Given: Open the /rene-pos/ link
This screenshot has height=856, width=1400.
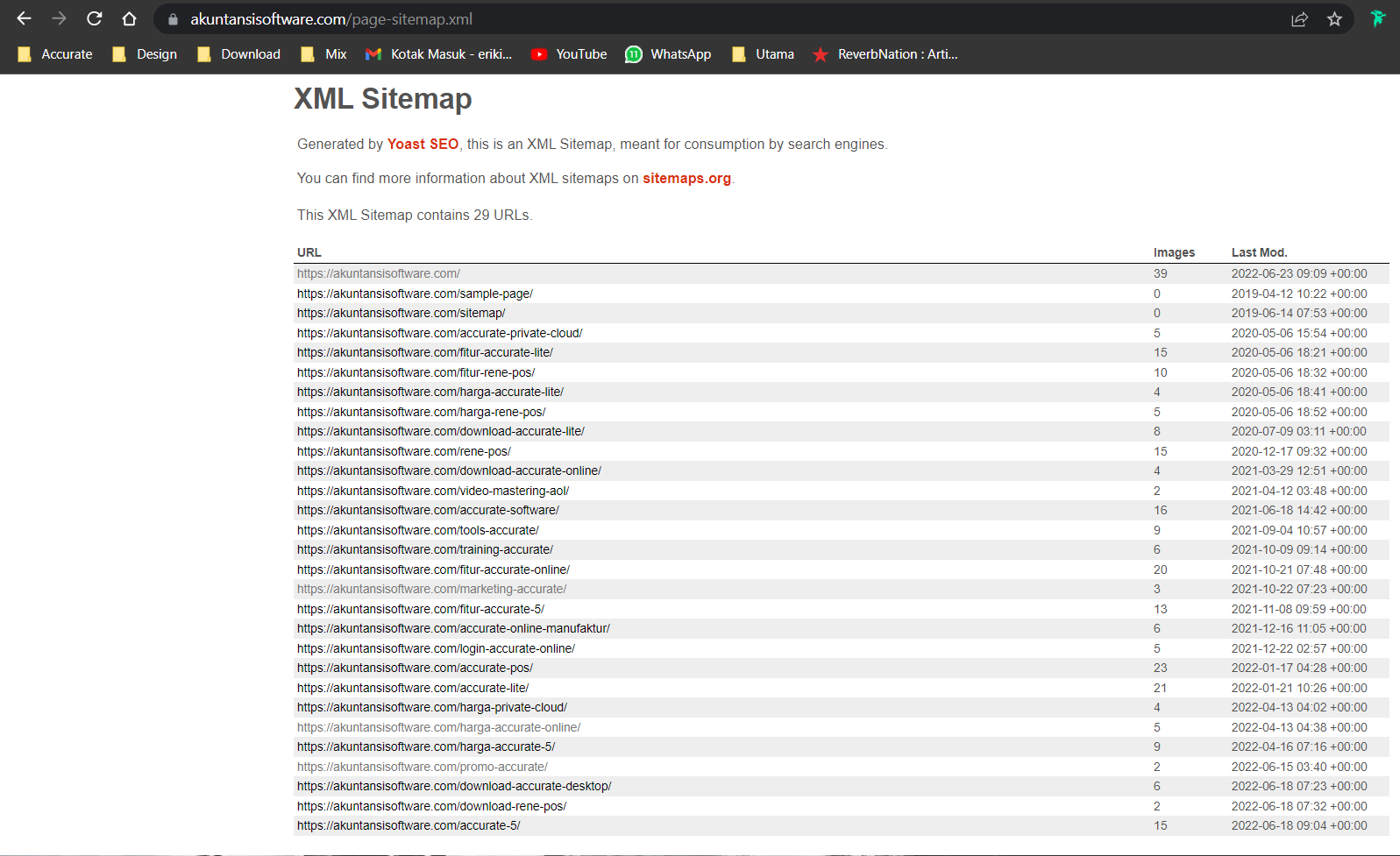Looking at the screenshot, I should (x=404, y=452).
